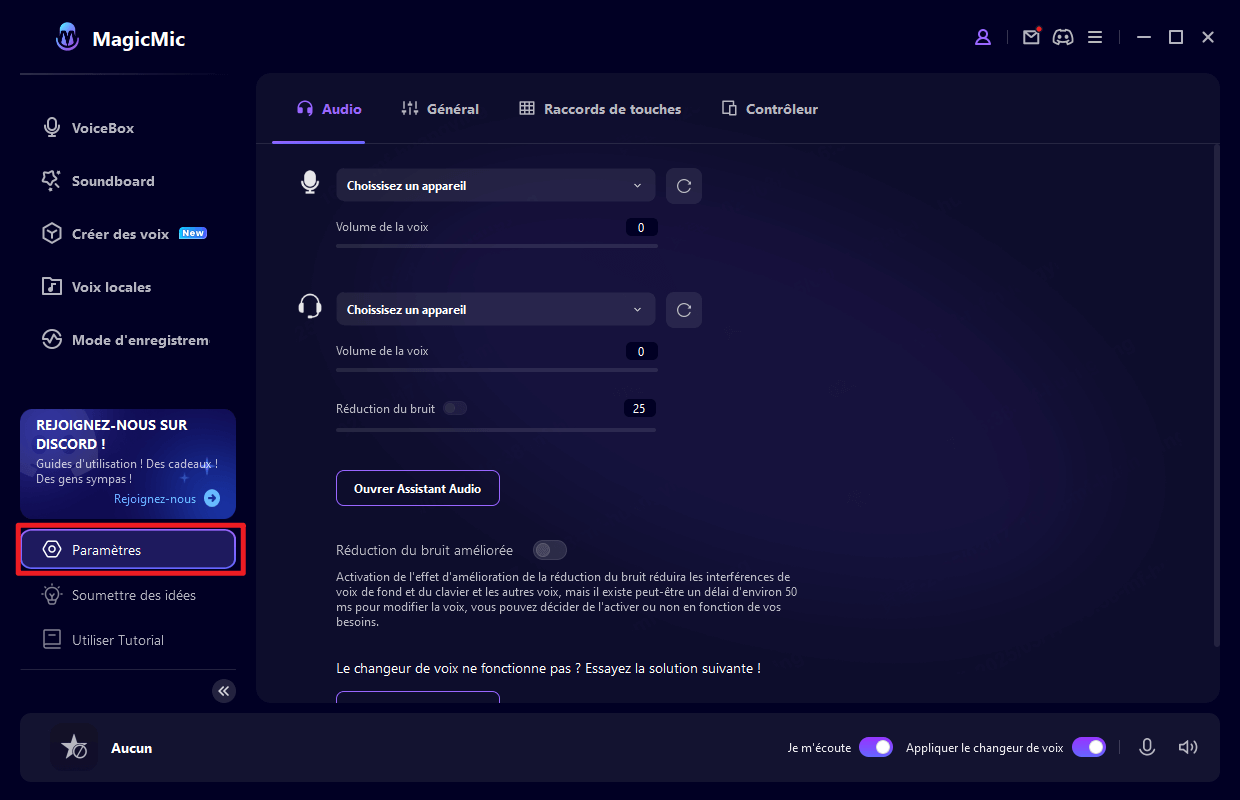Follow the Rejoignez-nous Discord link
The image size is (1240, 800).
coord(166,498)
